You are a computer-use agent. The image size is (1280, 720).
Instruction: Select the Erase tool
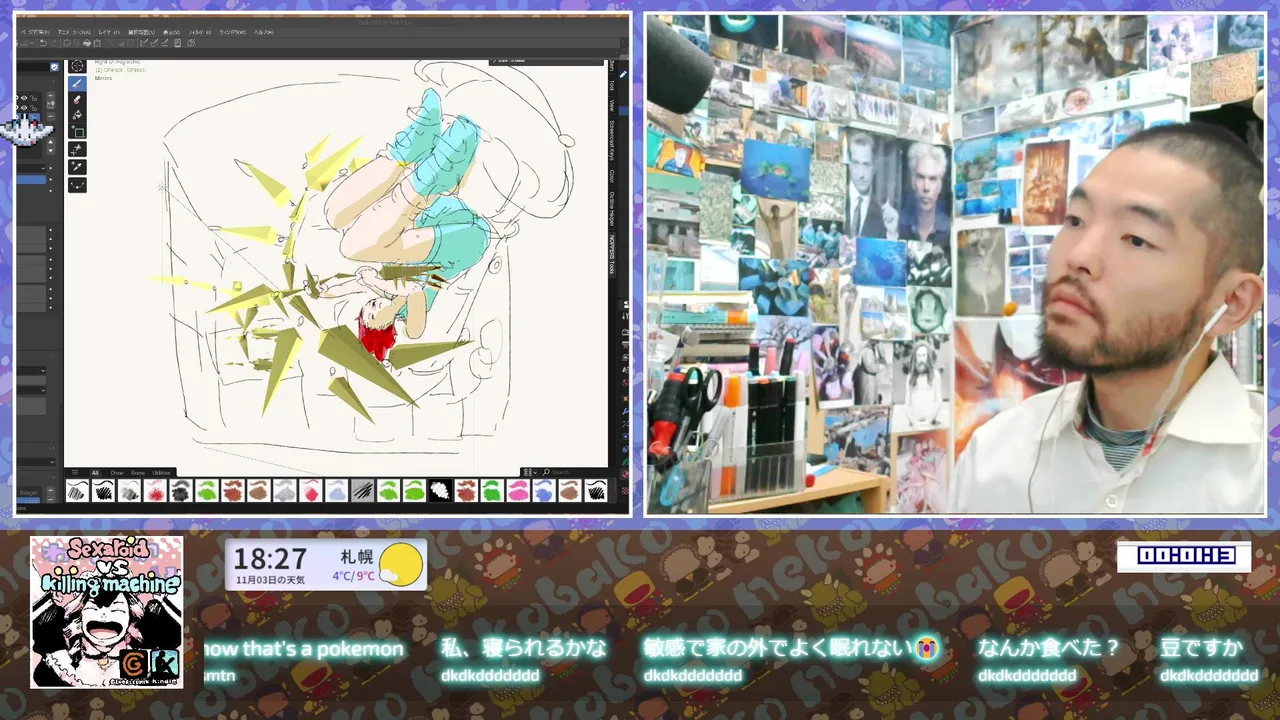coord(77,100)
